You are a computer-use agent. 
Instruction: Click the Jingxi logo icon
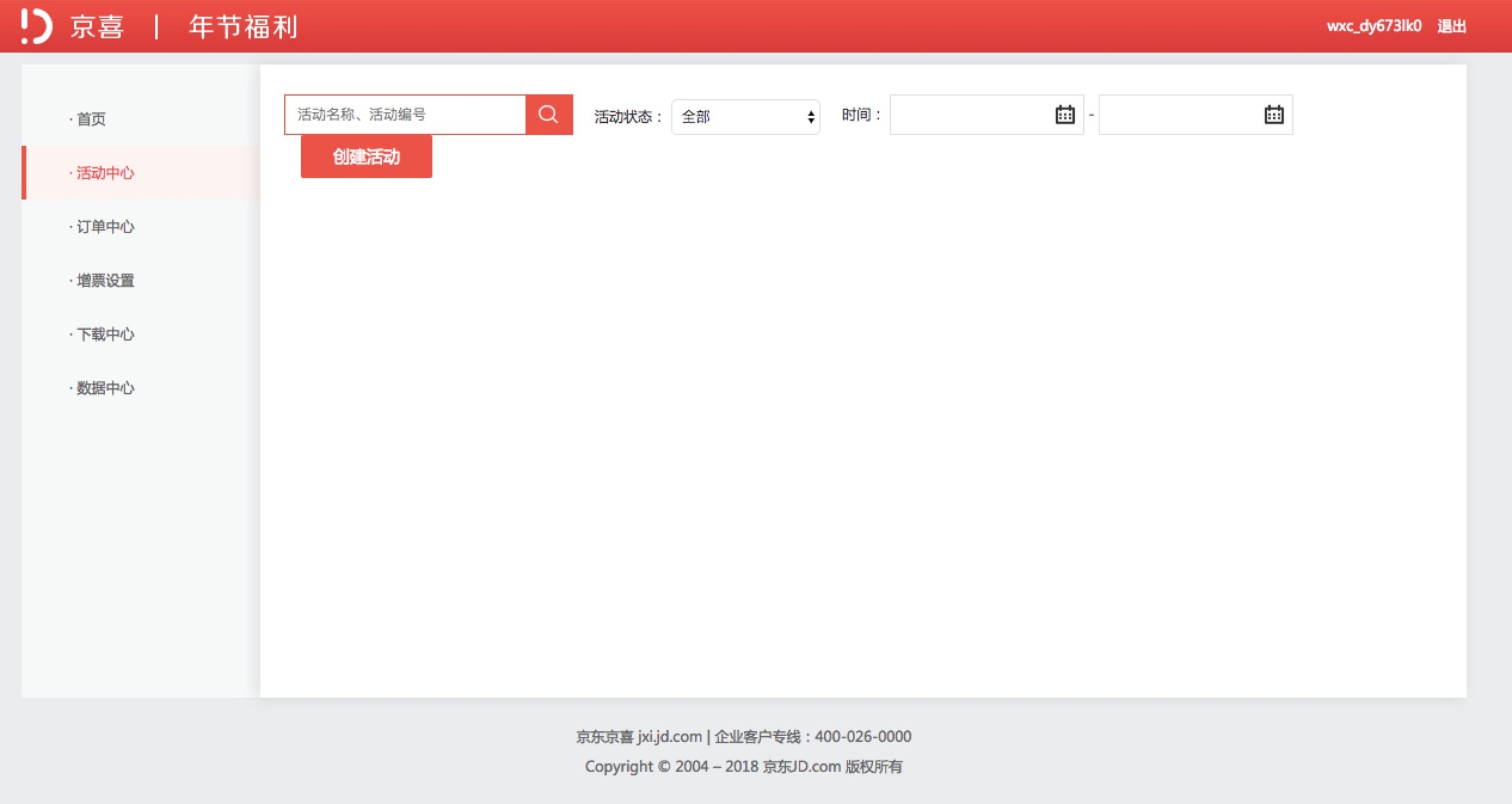[x=36, y=27]
